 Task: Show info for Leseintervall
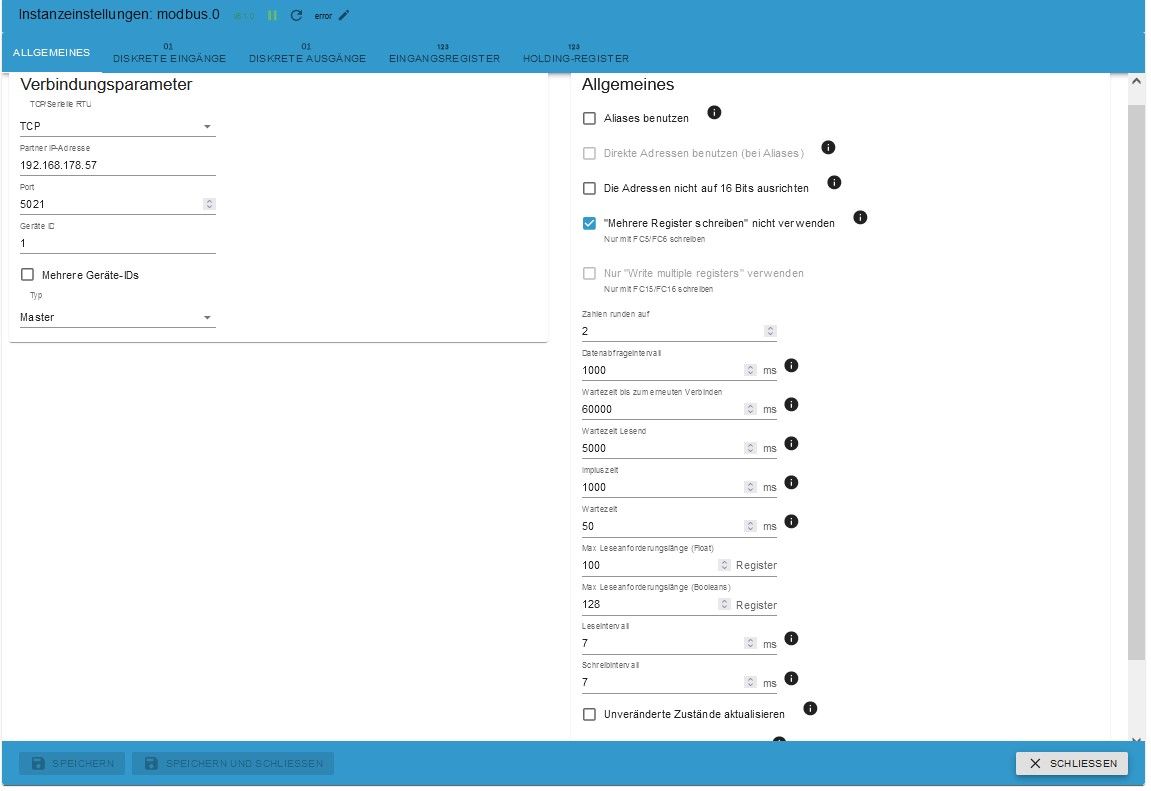pos(791,638)
